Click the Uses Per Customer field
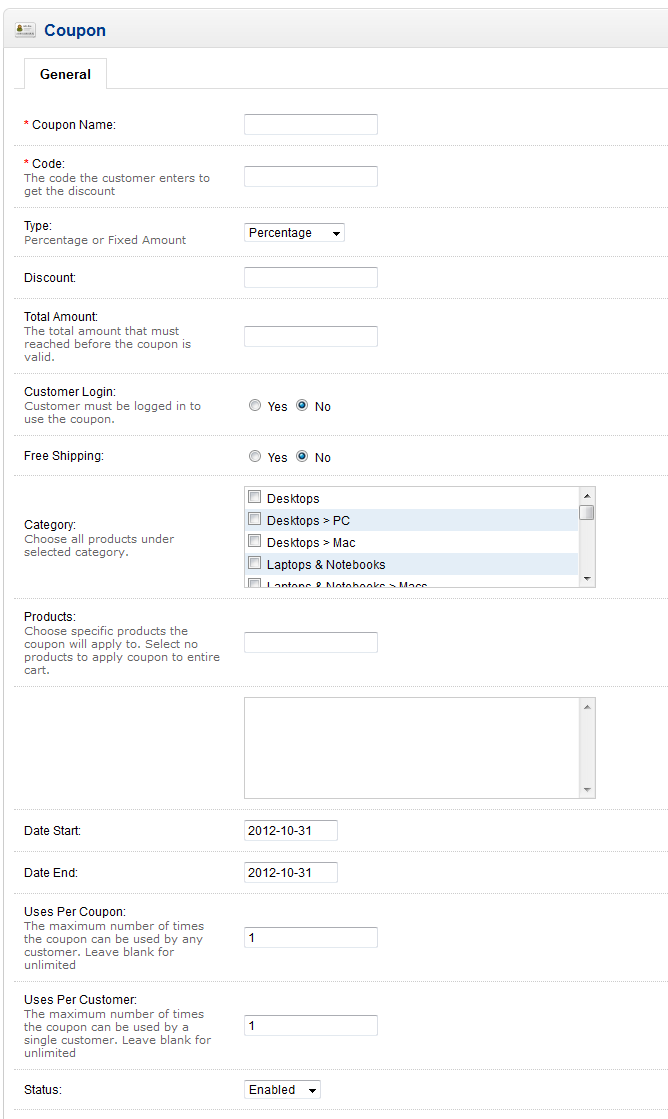The height and width of the screenshot is (1119, 668). tap(310, 1026)
